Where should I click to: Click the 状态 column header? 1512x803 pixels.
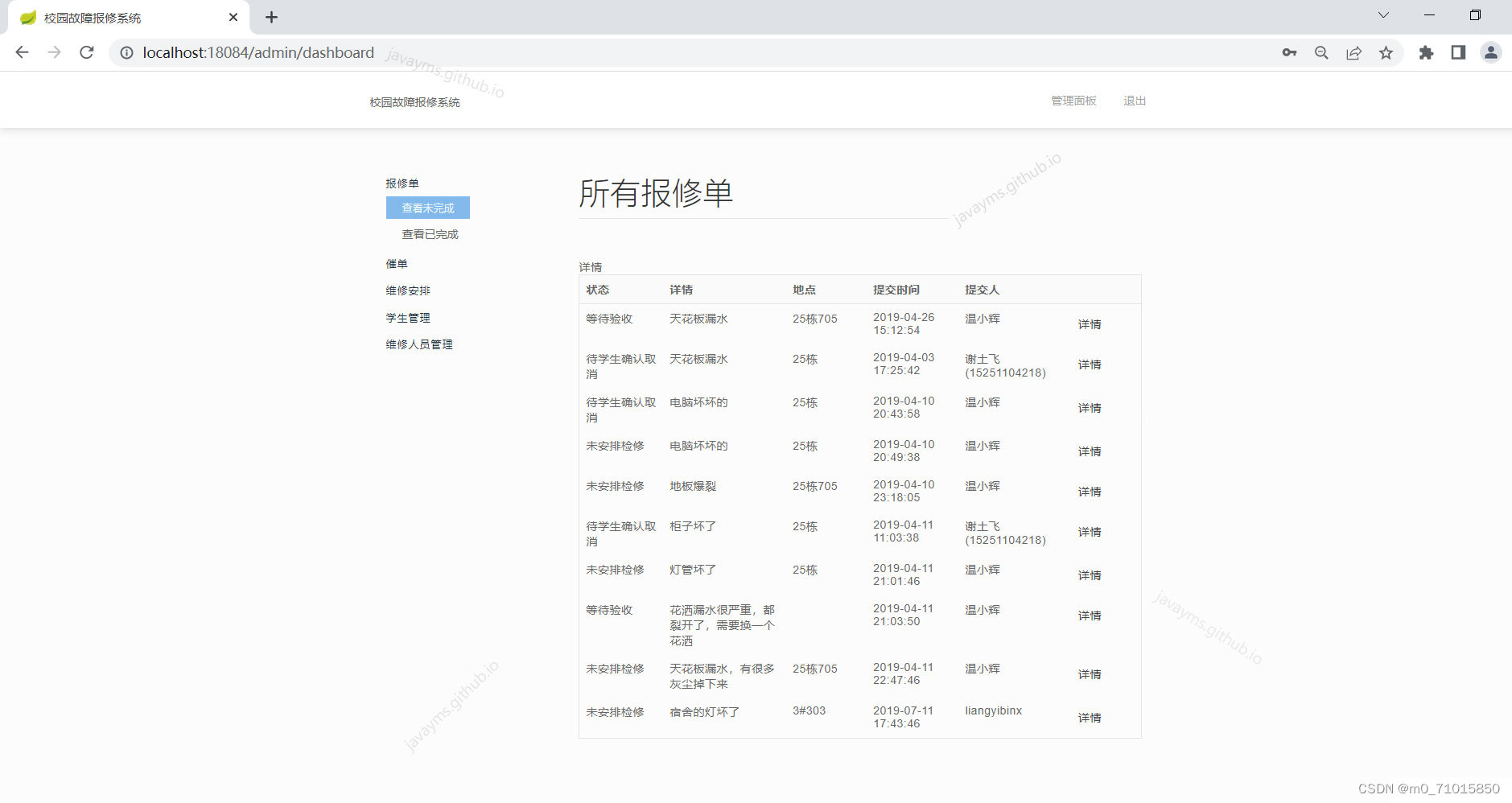[x=598, y=290]
